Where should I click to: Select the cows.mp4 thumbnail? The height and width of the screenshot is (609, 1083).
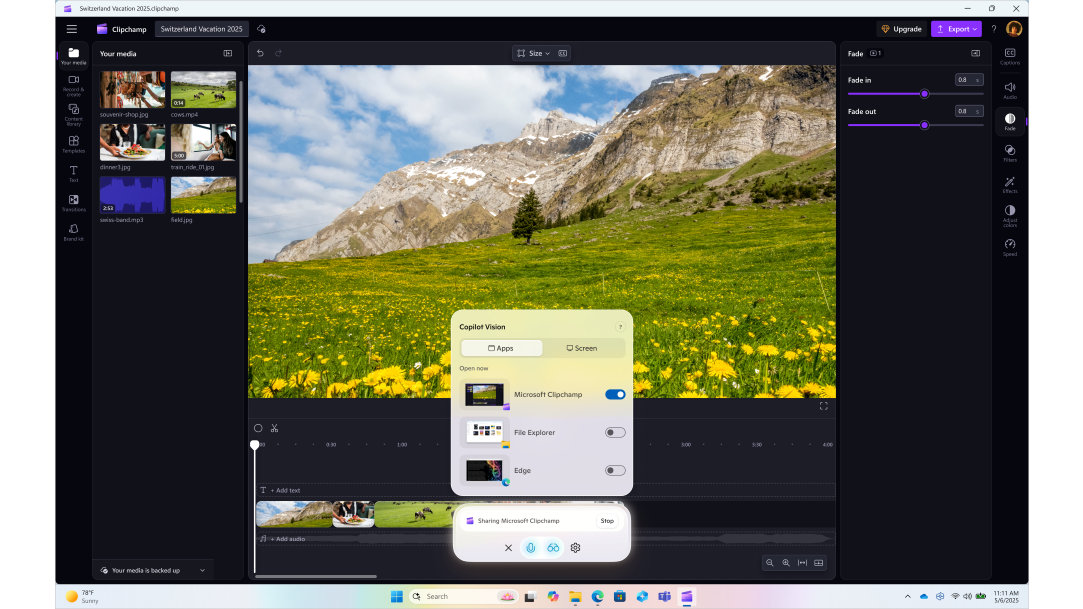tap(203, 90)
